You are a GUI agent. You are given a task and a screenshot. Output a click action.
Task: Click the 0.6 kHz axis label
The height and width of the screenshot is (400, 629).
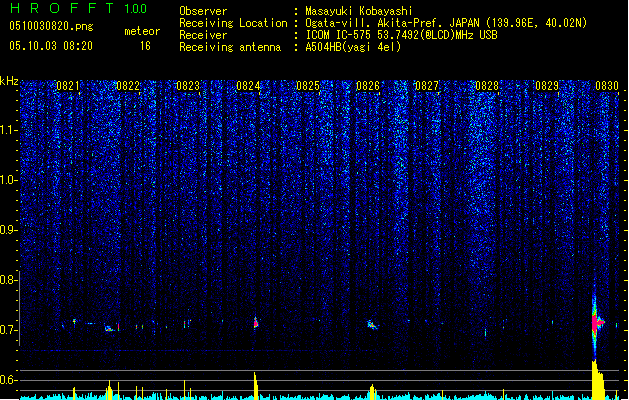(x=9, y=380)
